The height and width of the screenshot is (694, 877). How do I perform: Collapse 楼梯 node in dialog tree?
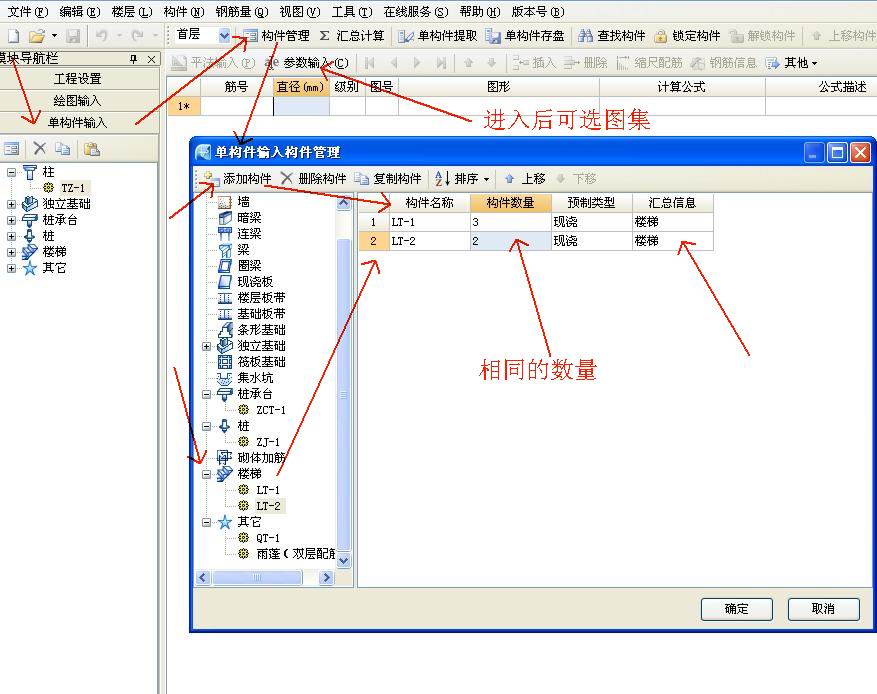(206, 474)
